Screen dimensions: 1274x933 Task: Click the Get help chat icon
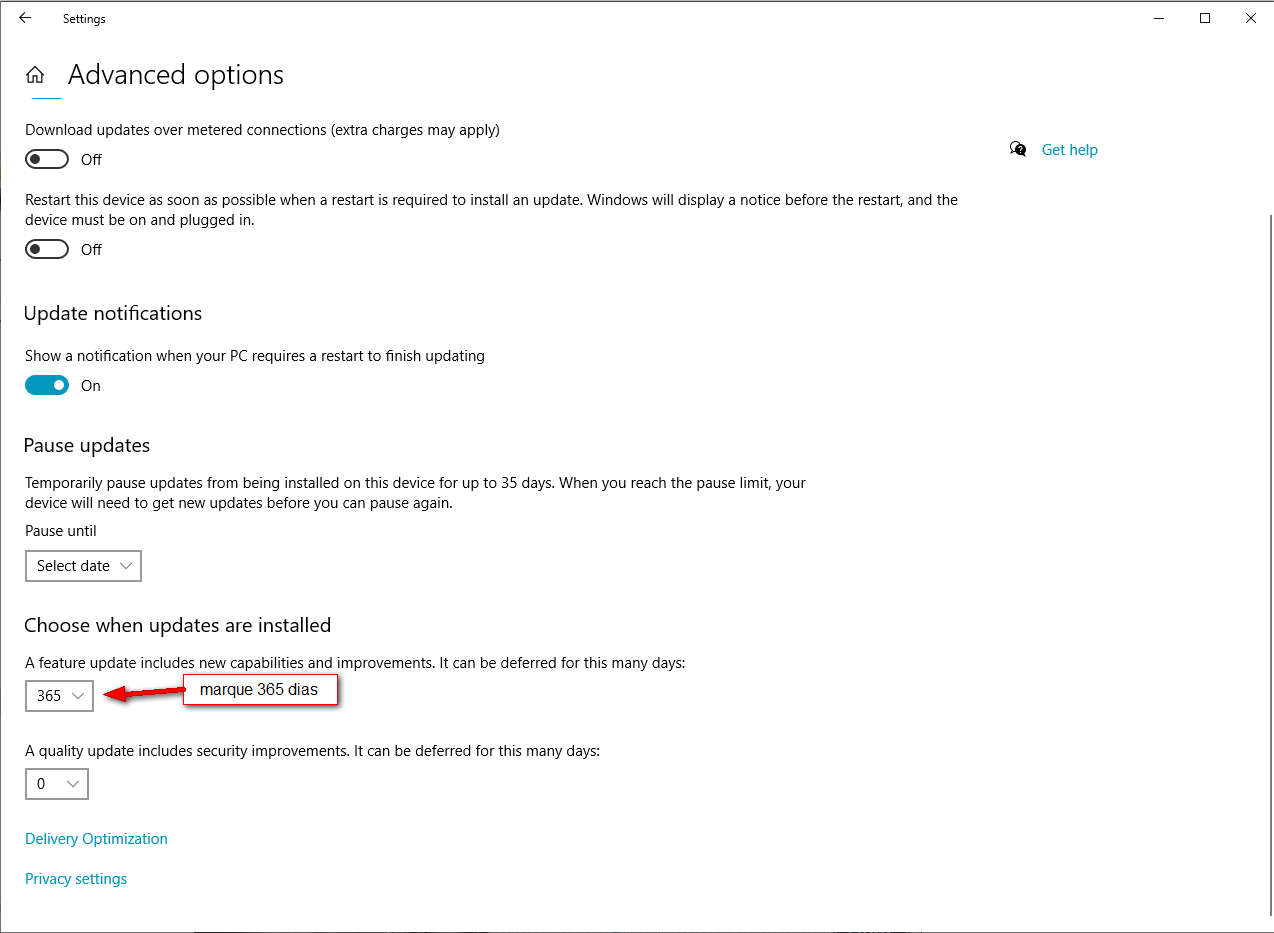[x=1018, y=149]
